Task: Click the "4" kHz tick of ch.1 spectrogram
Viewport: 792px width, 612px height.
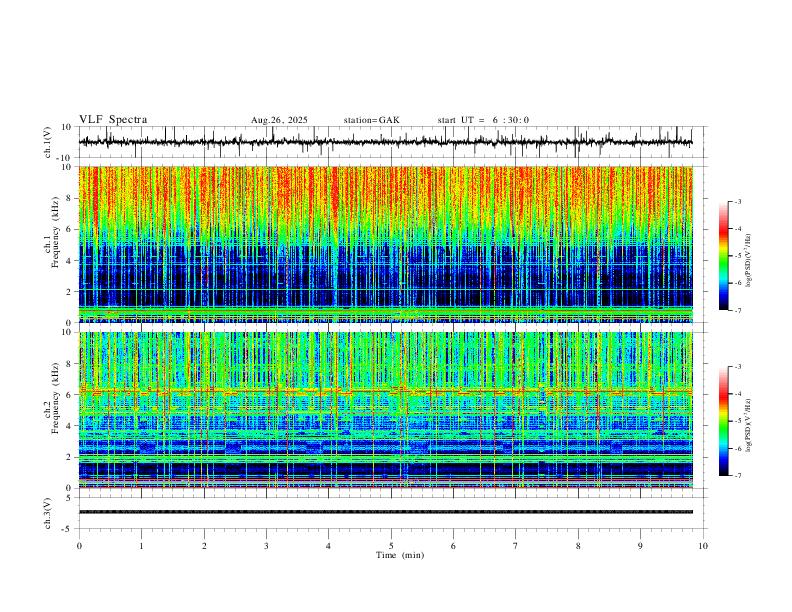Action: pos(70,261)
